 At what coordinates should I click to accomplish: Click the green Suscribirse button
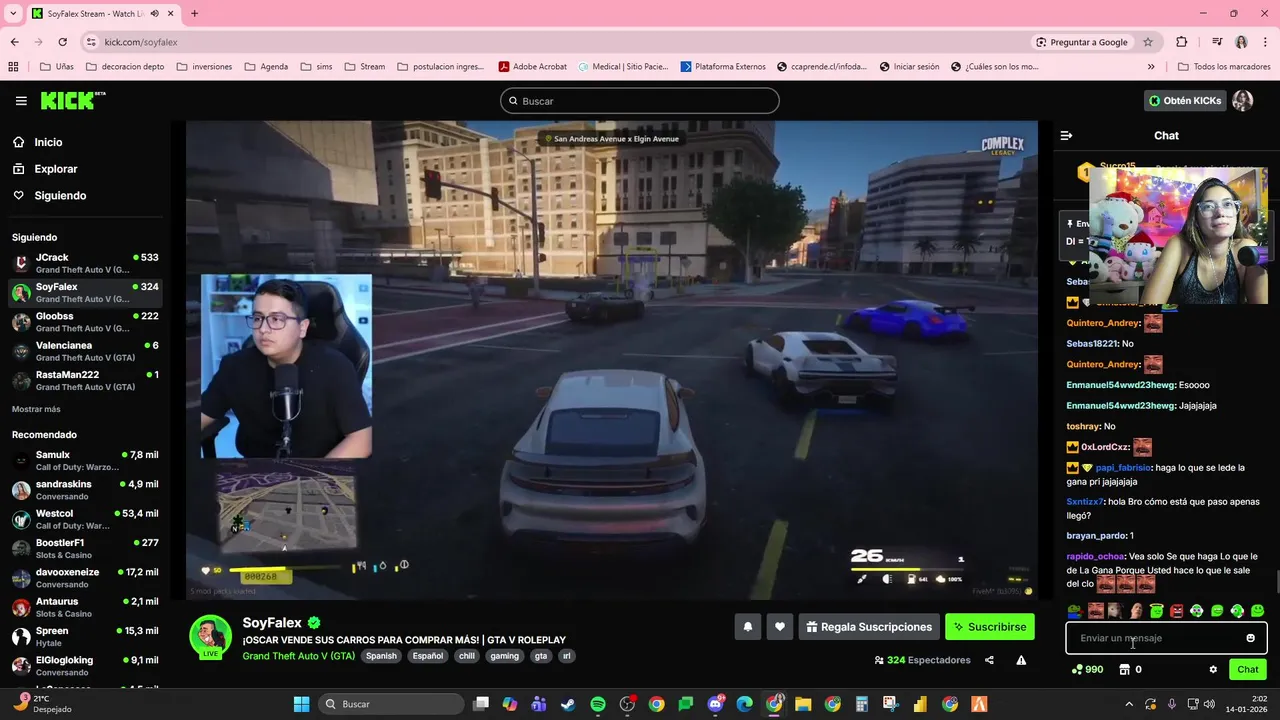(989, 627)
